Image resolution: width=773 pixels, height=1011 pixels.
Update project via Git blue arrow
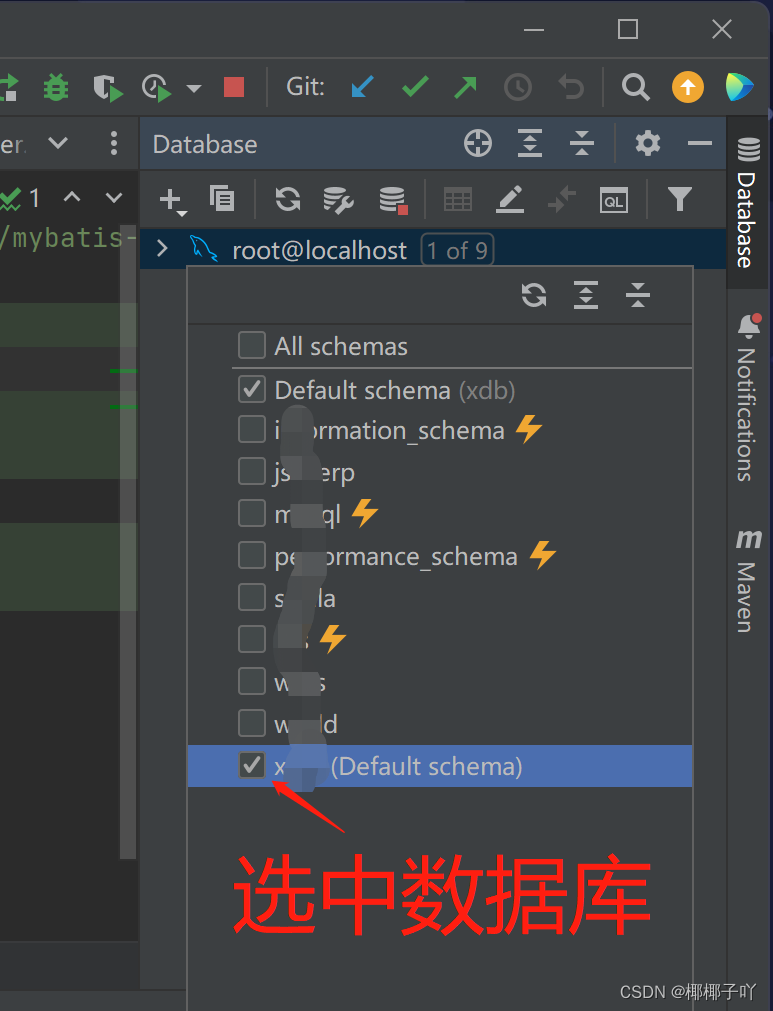362,86
